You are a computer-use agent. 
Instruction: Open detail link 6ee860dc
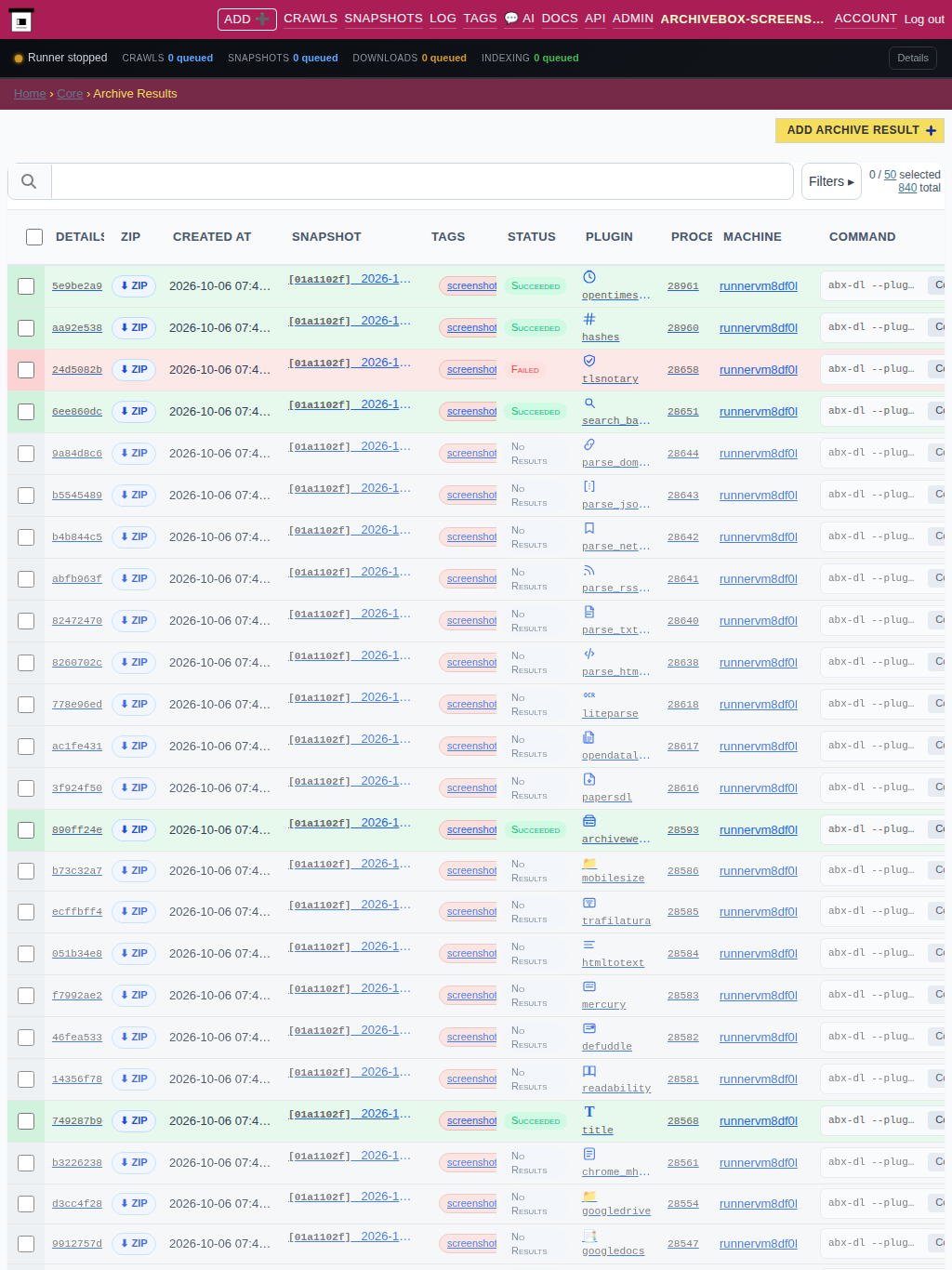point(77,412)
